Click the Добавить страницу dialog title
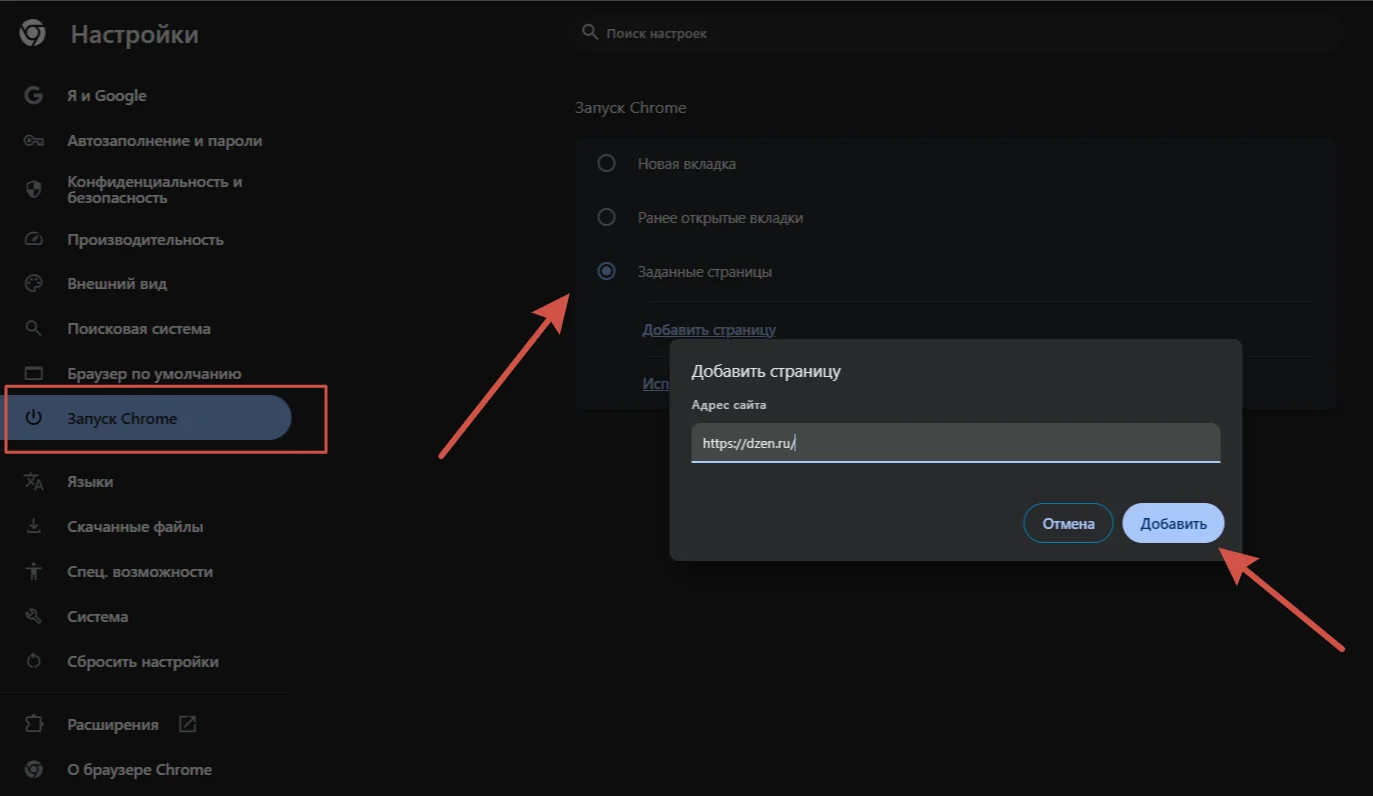The height and width of the screenshot is (796, 1373). [766, 371]
